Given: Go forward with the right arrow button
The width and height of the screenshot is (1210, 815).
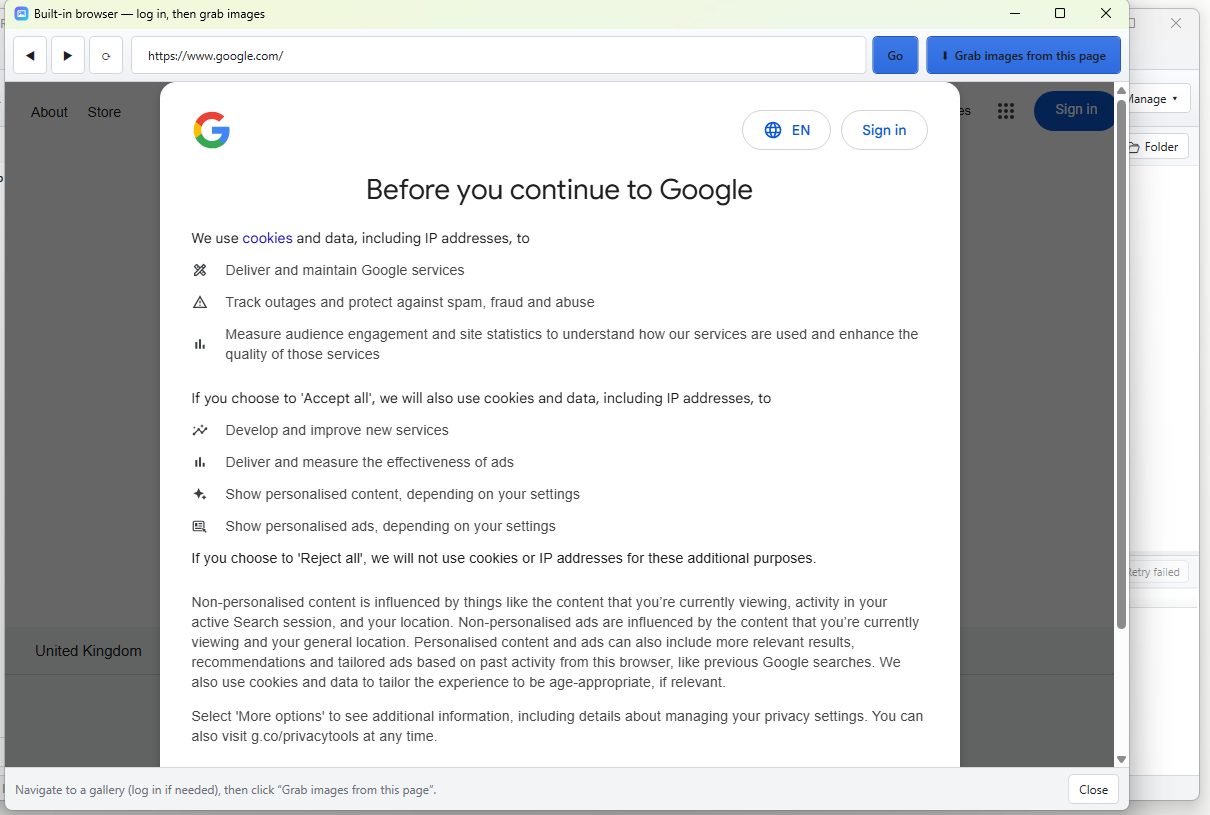Looking at the screenshot, I should 68,56.
